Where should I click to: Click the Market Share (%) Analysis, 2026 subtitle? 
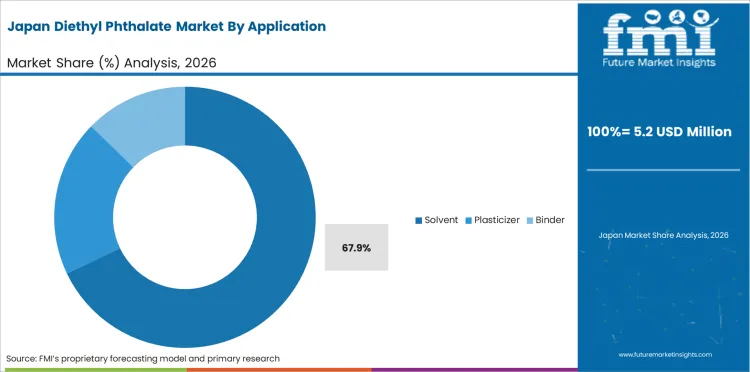pyautogui.click(x=111, y=63)
